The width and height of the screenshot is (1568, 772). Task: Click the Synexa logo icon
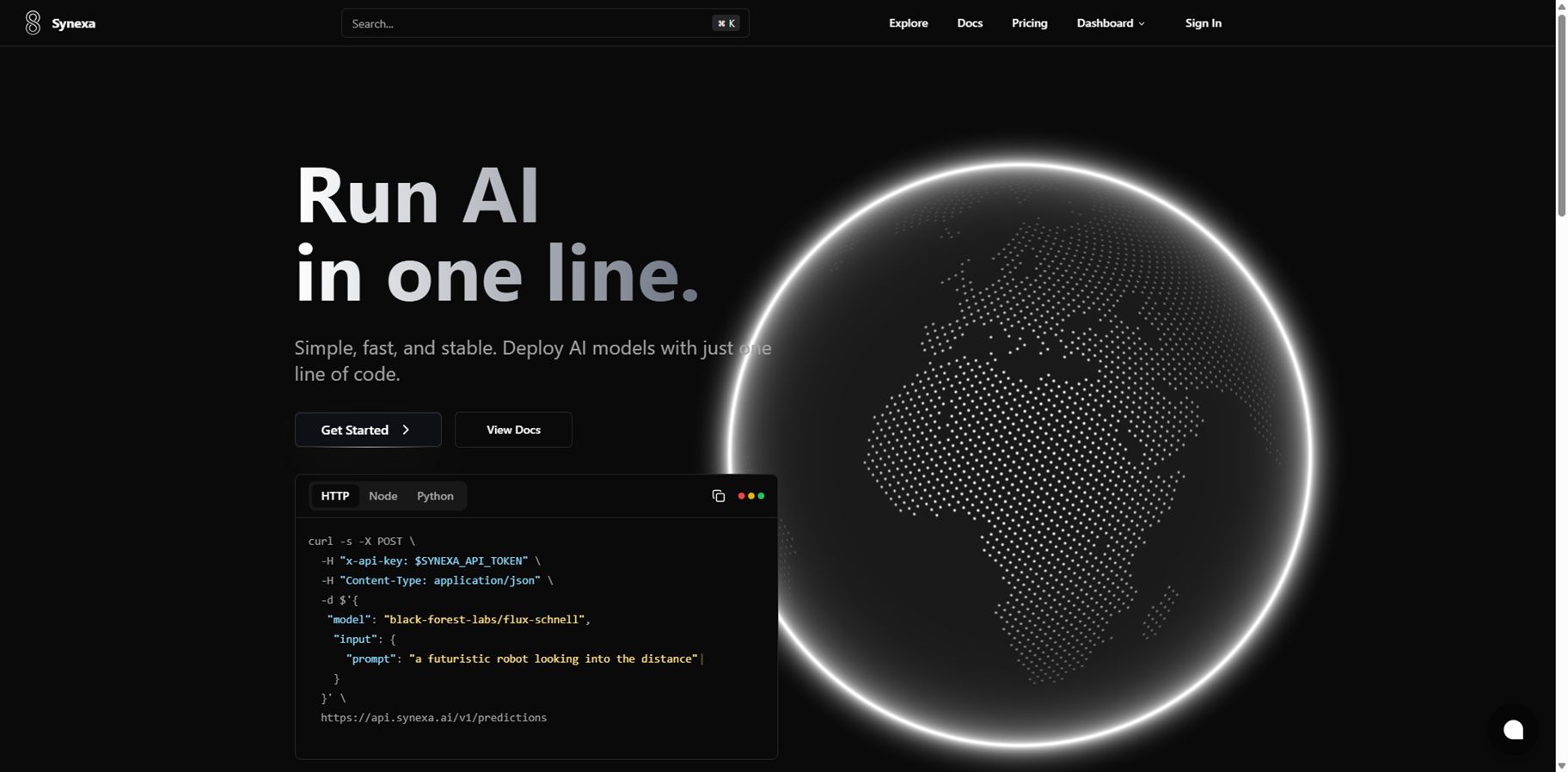(33, 23)
